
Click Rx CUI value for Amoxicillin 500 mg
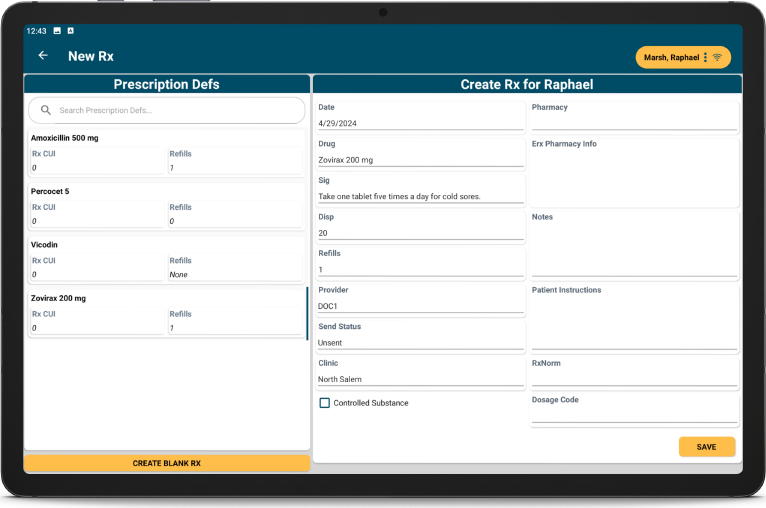click(x=34, y=168)
